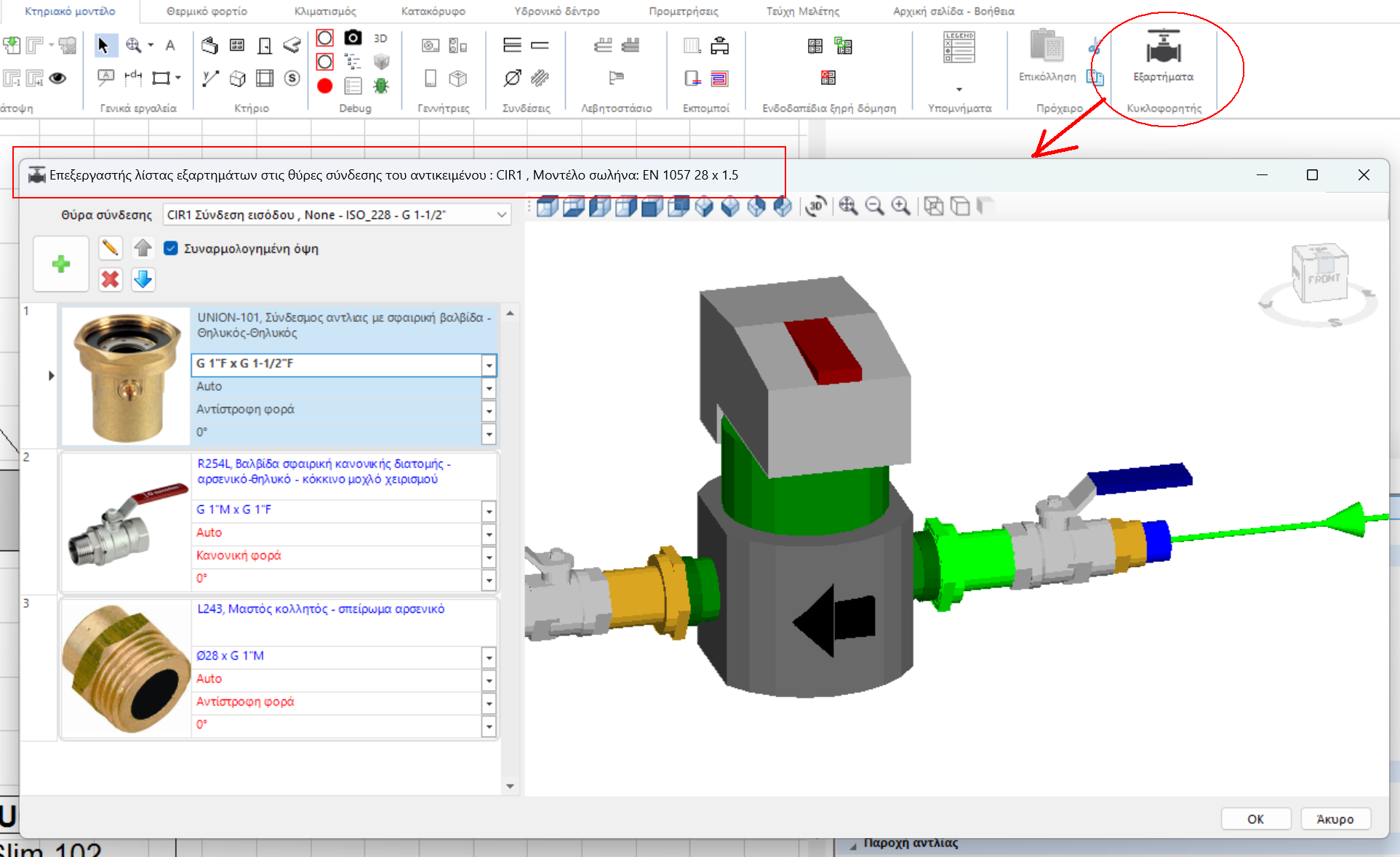Toggle the Συναρμολογημένη όψη checkbox
The width and height of the screenshot is (1400, 857).
pyautogui.click(x=171, y=249)
